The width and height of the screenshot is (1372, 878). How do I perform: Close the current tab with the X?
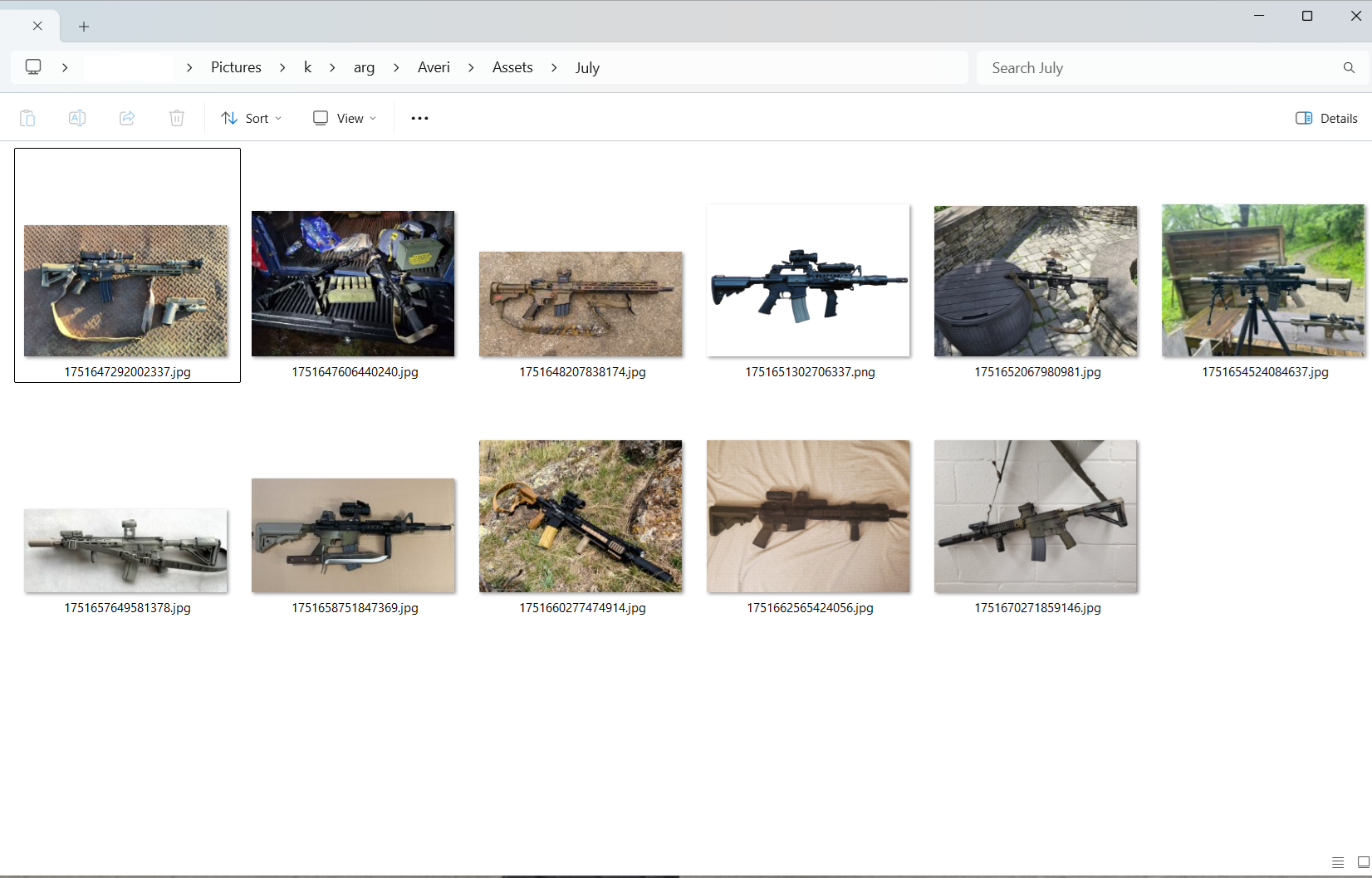37,26
